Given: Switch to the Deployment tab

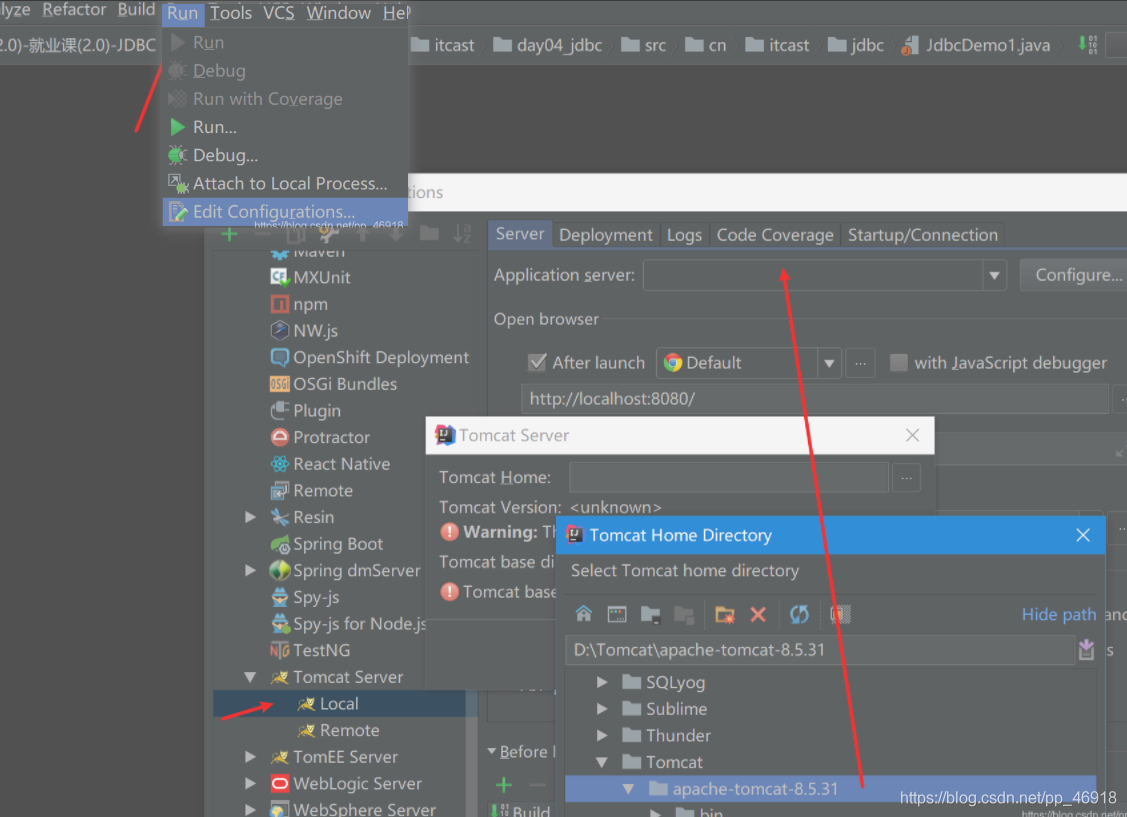Looking at the screenshot, I should pos(606,235).
